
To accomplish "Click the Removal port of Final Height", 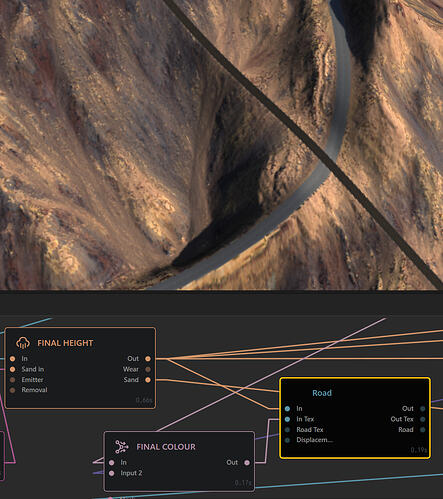I will (x=13, y=390).
